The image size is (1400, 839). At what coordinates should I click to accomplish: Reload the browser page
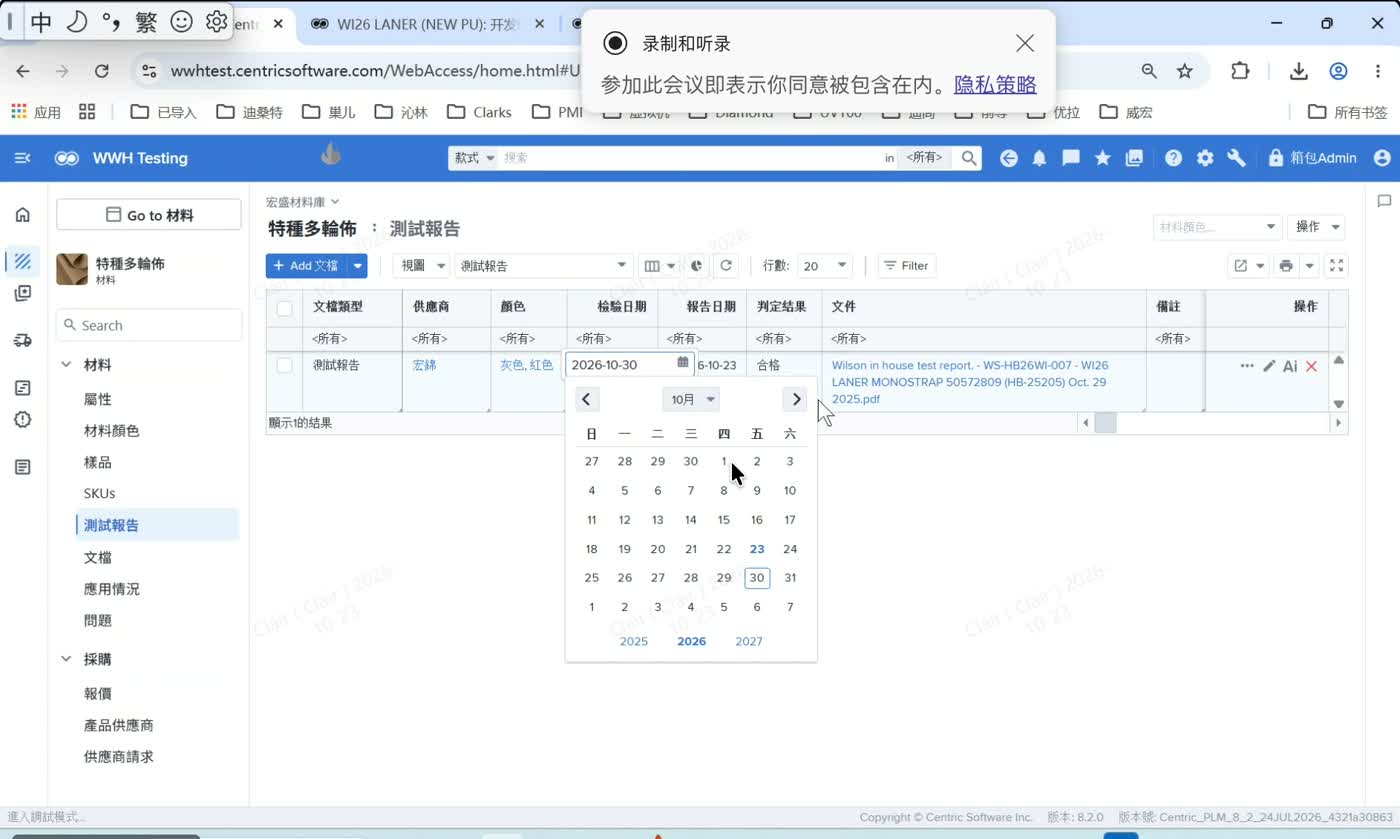[x=101, y=71]
